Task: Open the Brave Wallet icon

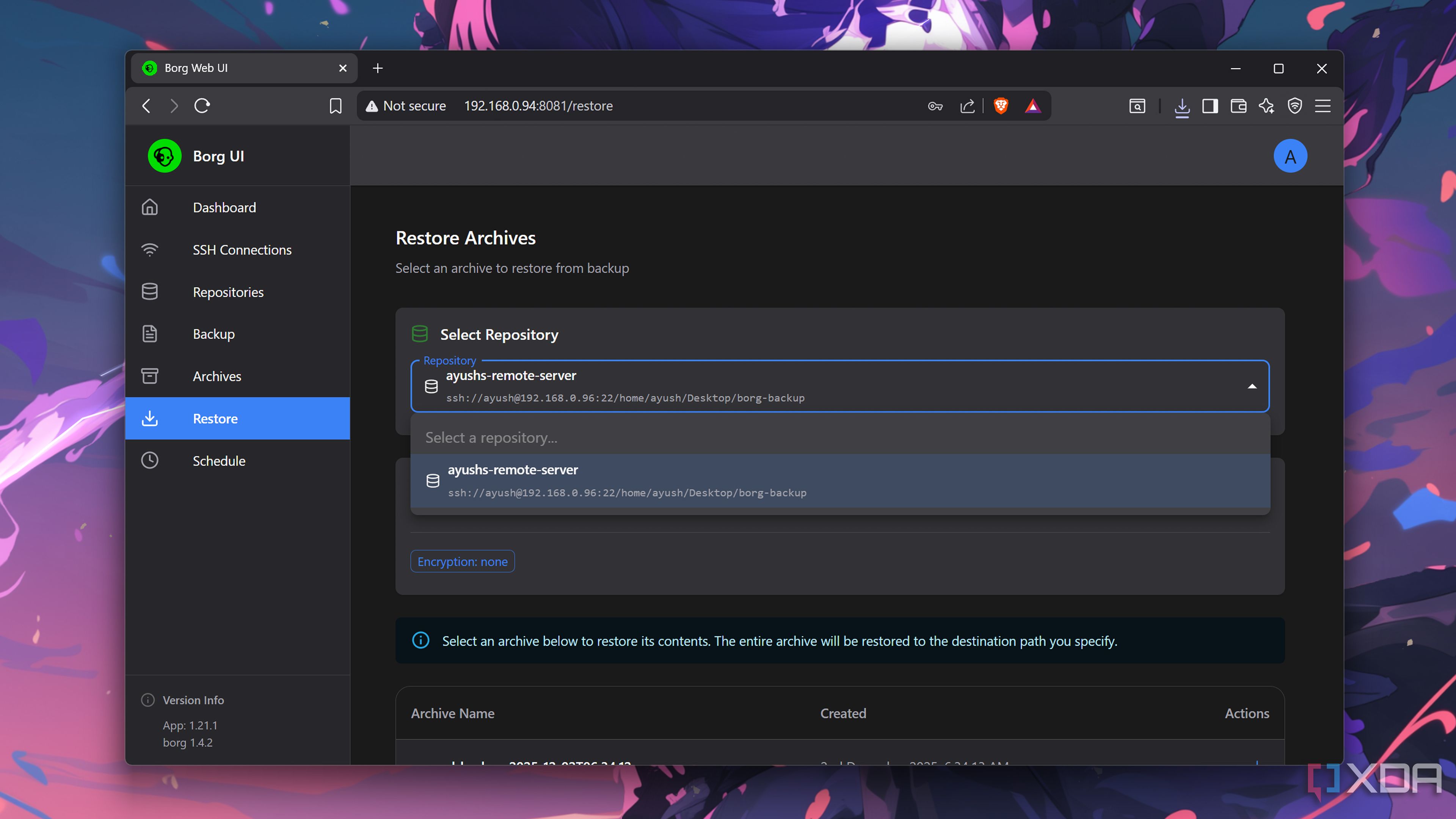Action: (1238, 106)
